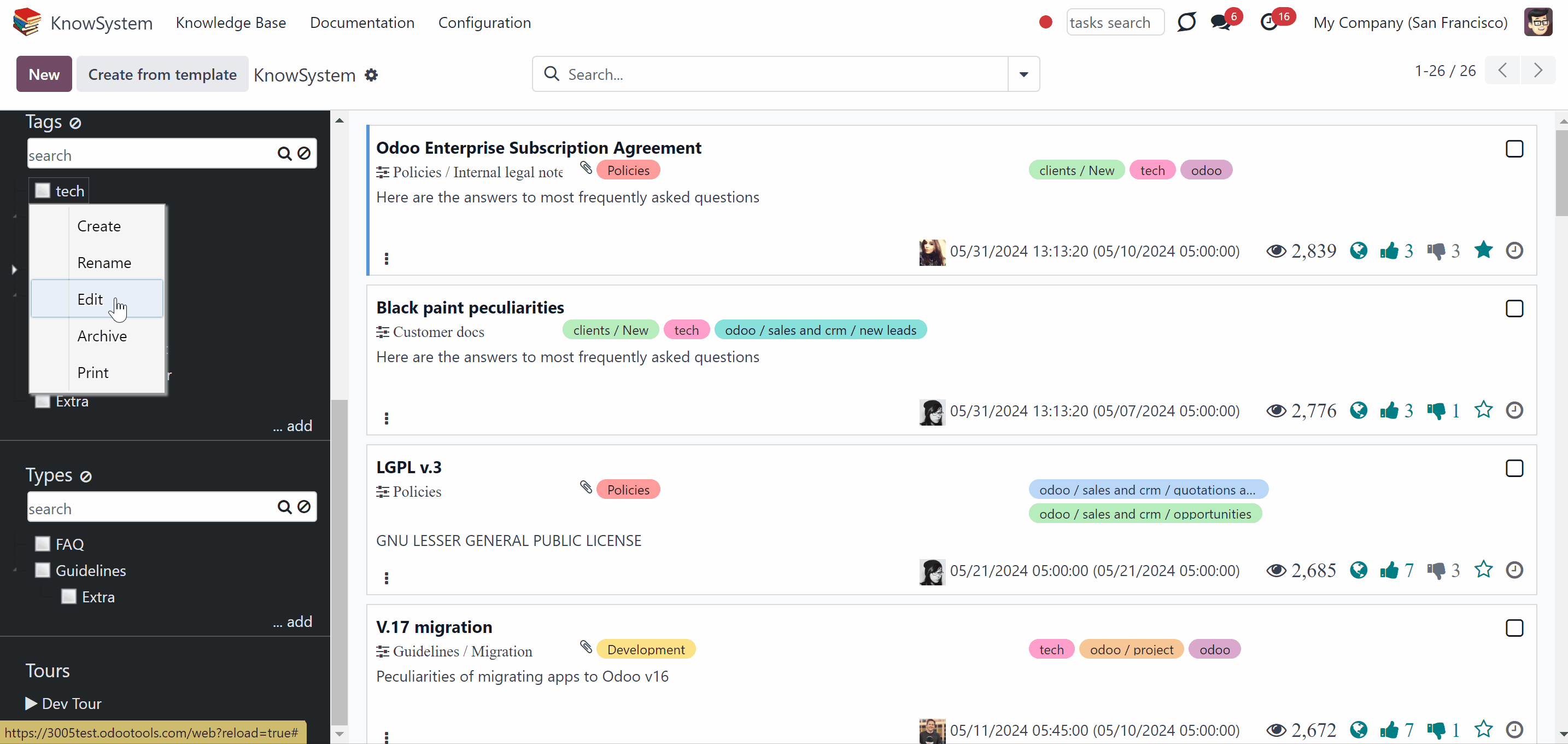Expand the collapsed tag node arrow in Tags tree
This screenshot has width=1568, height=744.
point(14,269)
